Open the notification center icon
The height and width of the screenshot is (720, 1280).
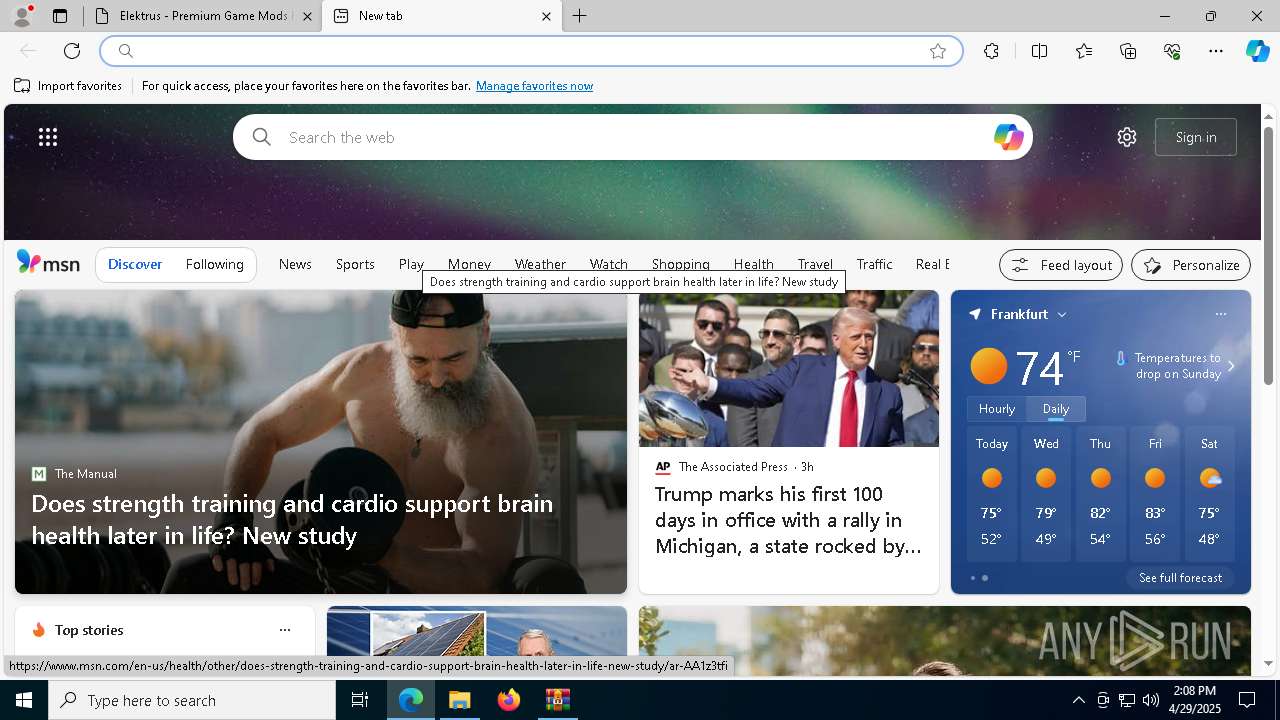[x=1247, y=700]
